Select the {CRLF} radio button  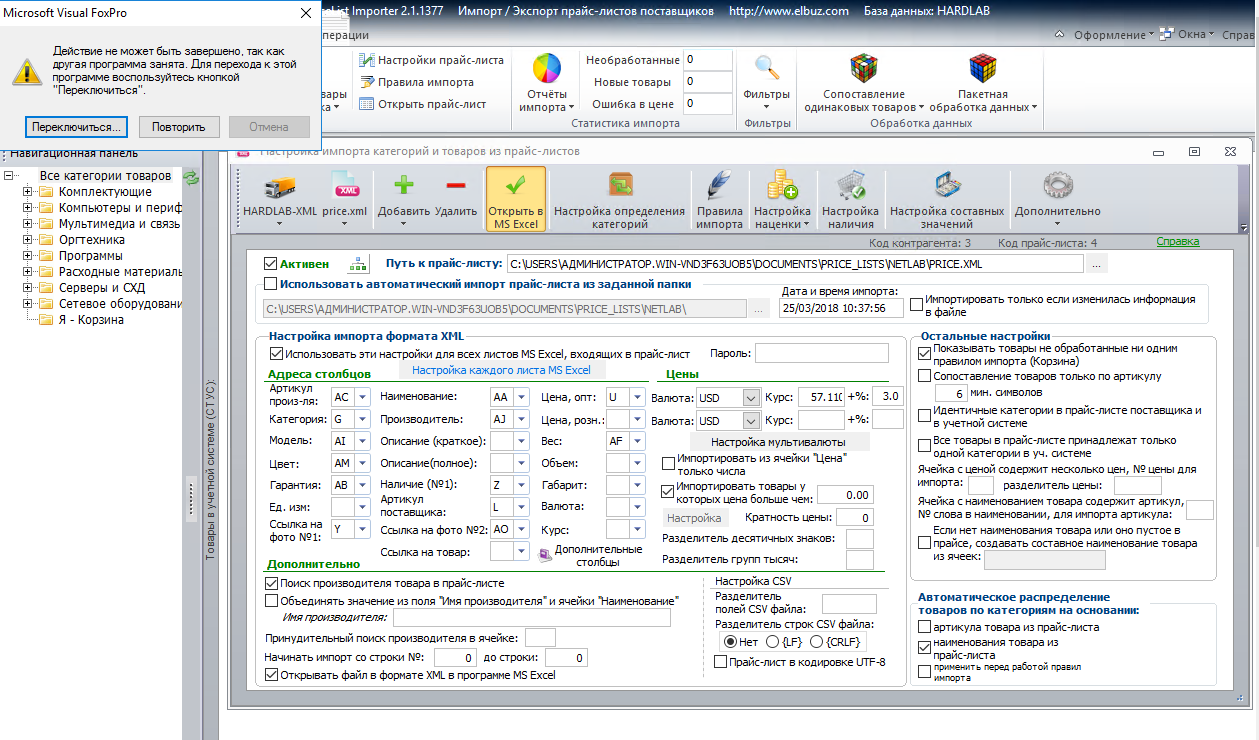coord(818,641)
